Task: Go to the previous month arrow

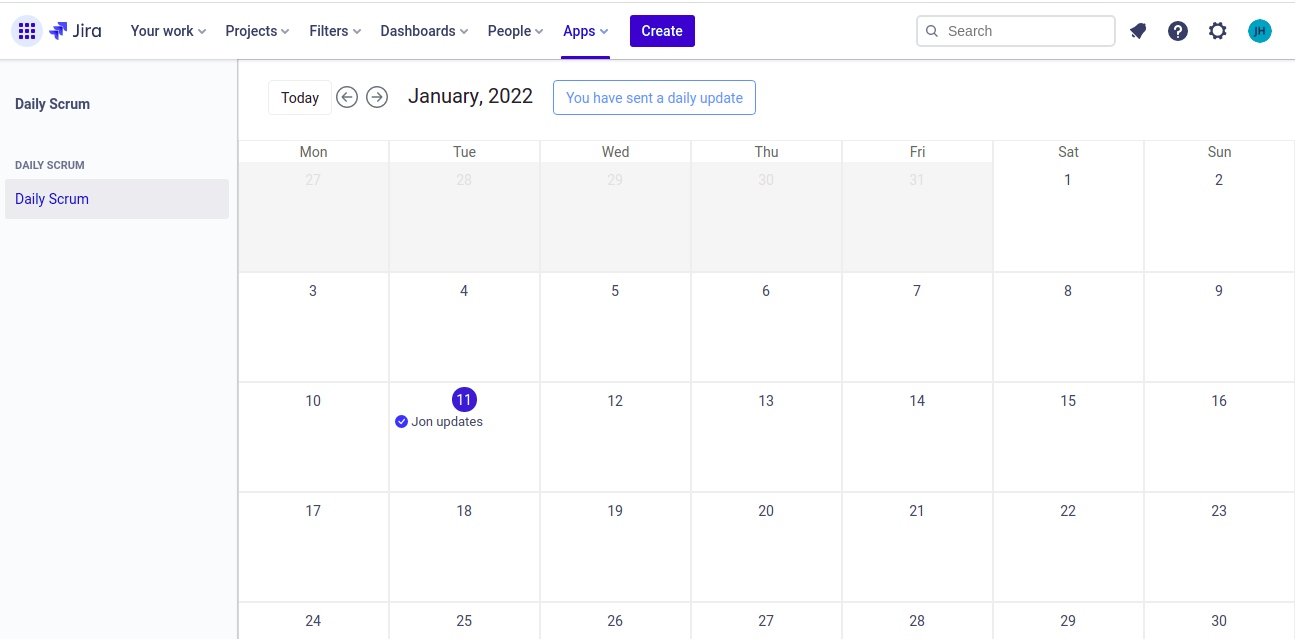Action: pyautogui.click(x=347, y=97)
